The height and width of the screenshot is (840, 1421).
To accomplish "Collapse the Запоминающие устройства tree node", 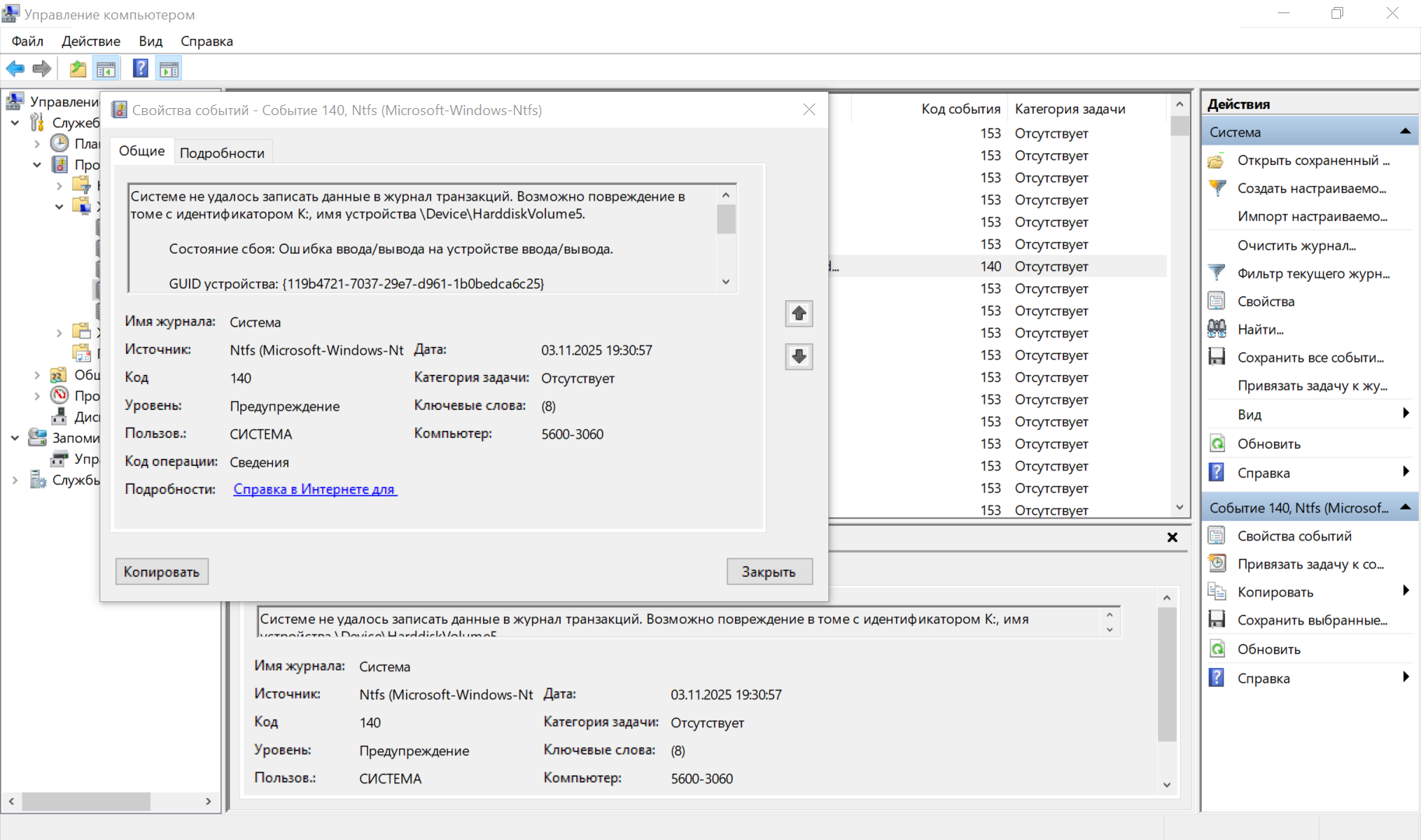I will pos(15,438).
